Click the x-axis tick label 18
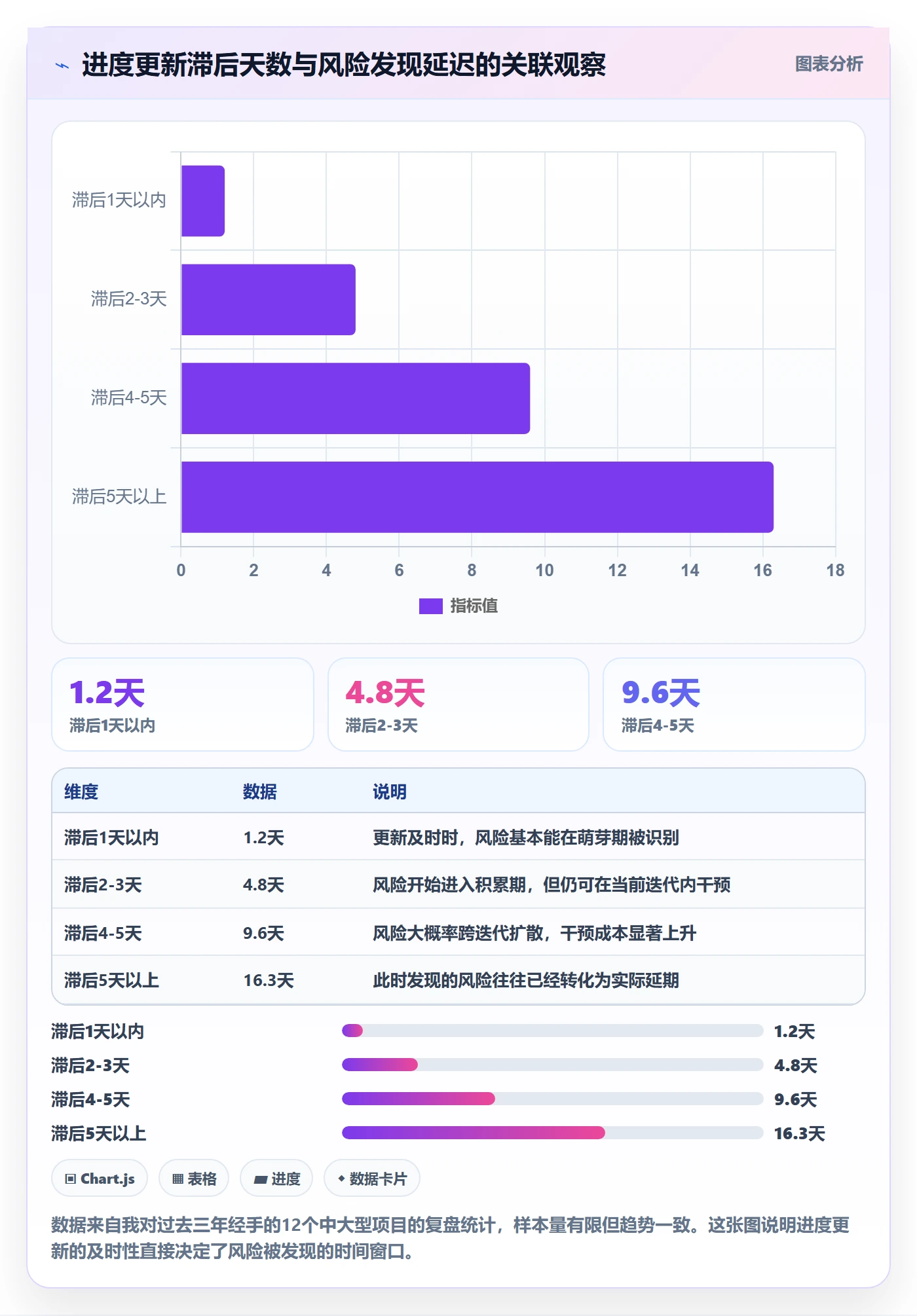 (835, 570)
